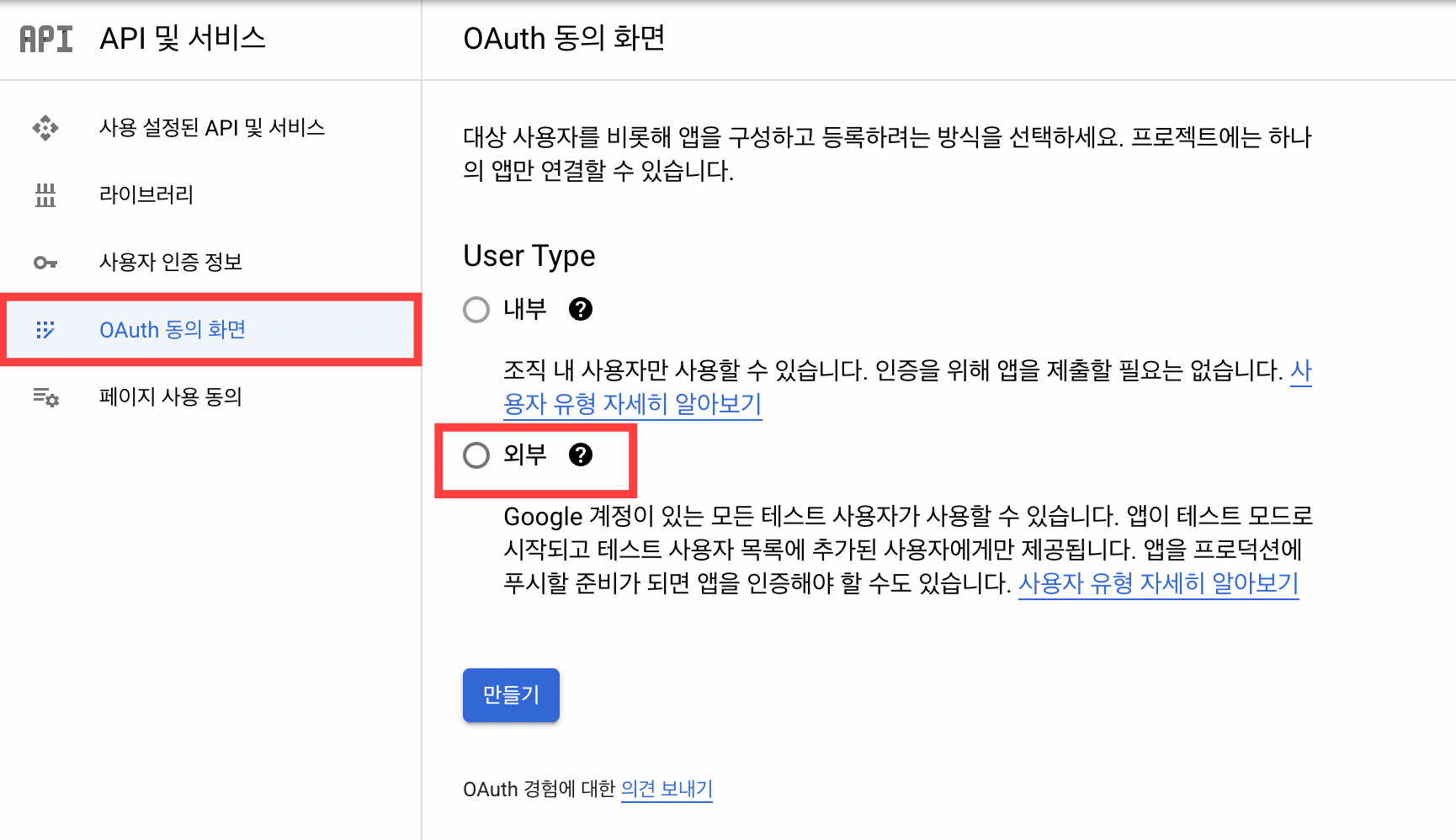This screenshot has width=1456, height=840.
Task: Open 라이브러리 in the sidebar
Action: click(146, 195)
